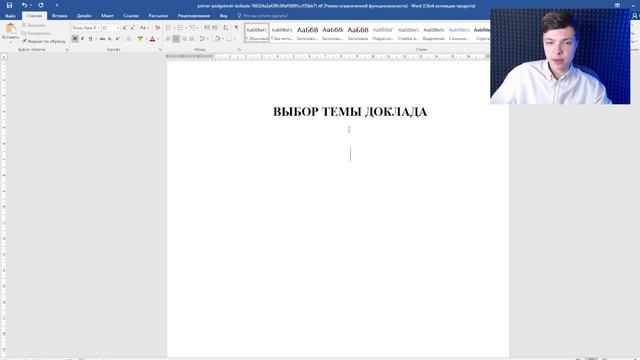Decrease font size with the shrink font icon
The width and height of the screenshot is (640, 360).
tap(132, 28)
